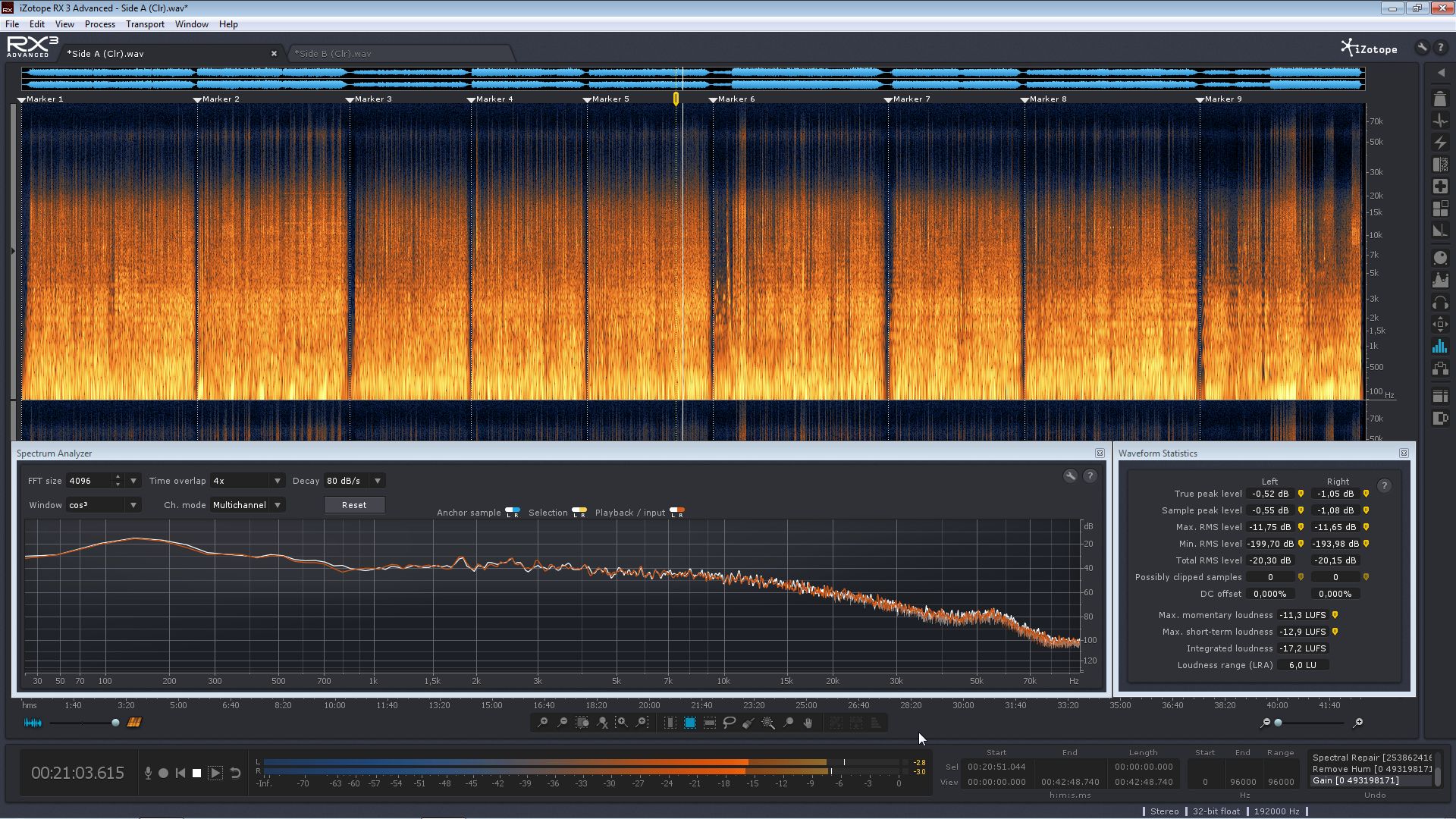
Task: Toggle the Anchor sample L R indicator
Action: pos(513,513)
